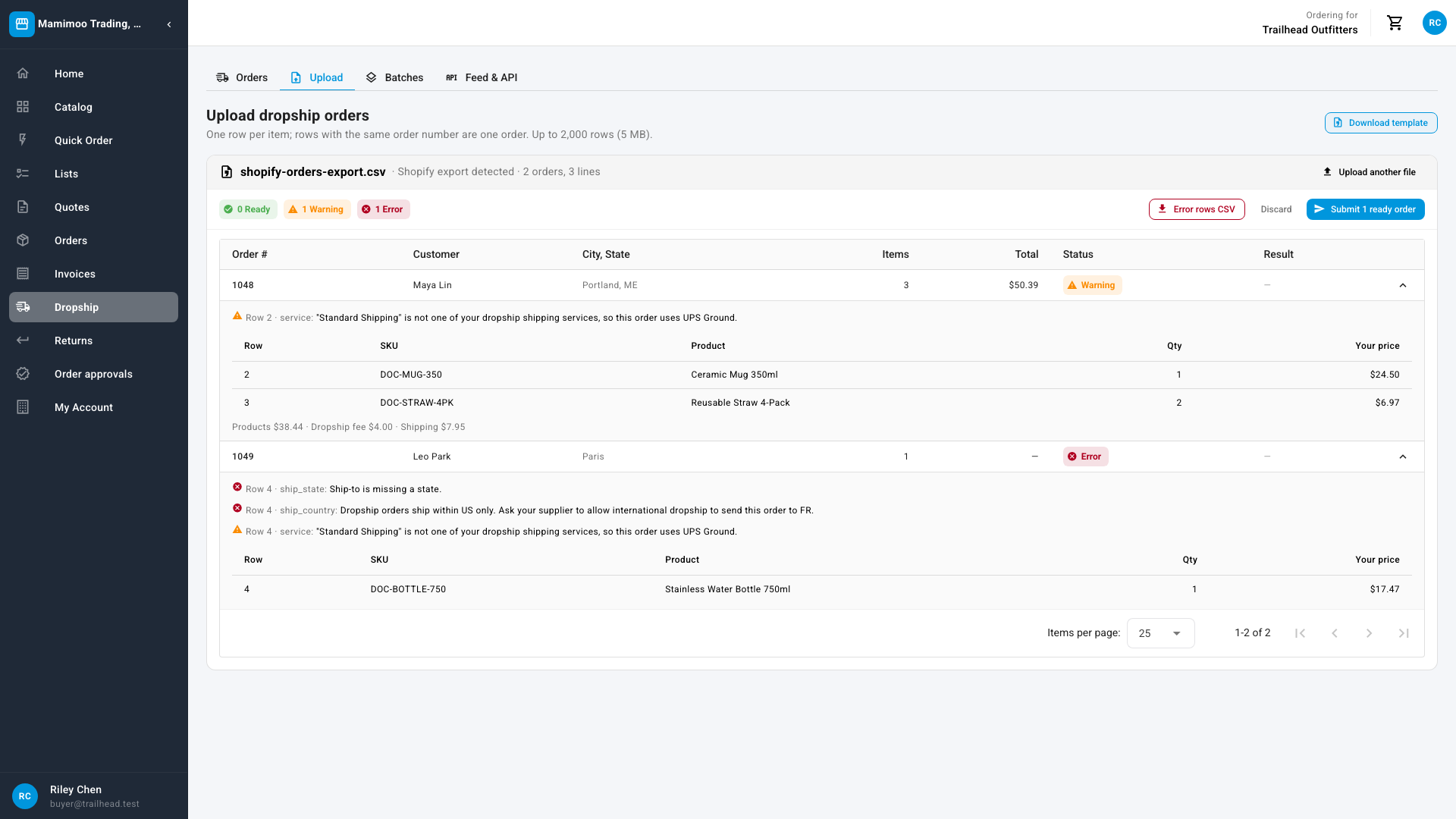Collapse order 1049 details chevron
The image size is (1456, 819).
pyautogui.click(x=1402, y=457)
